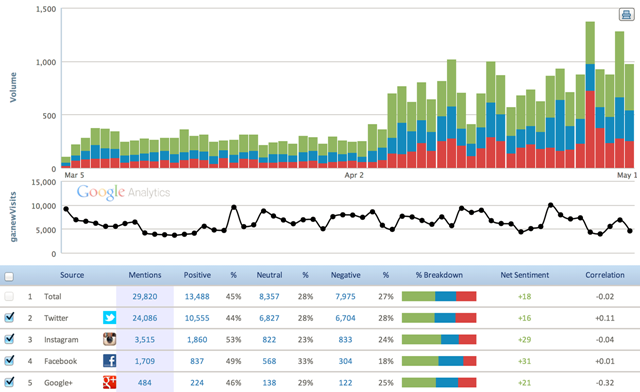Sort by Net Sentiment column header

point(524,275)
